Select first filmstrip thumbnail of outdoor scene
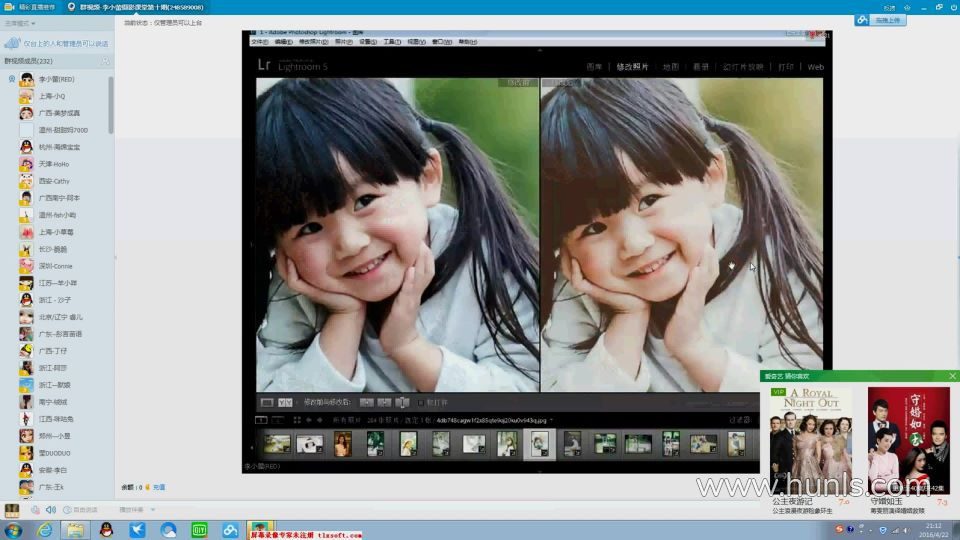Image resolution: width=960 pixels, height=540 pixels. (x=277, y=444)
